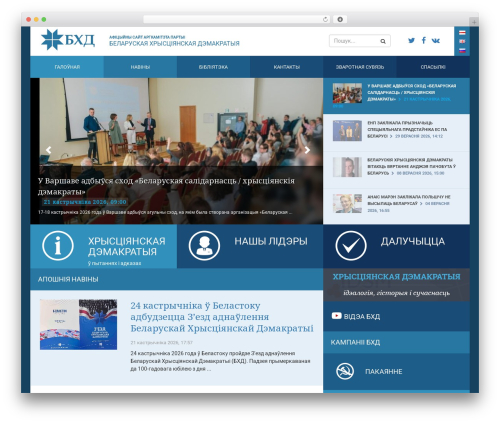
Task: Click the party name Беларуская Хрысціянская Дэмакратыя
Action: point(174,43)
